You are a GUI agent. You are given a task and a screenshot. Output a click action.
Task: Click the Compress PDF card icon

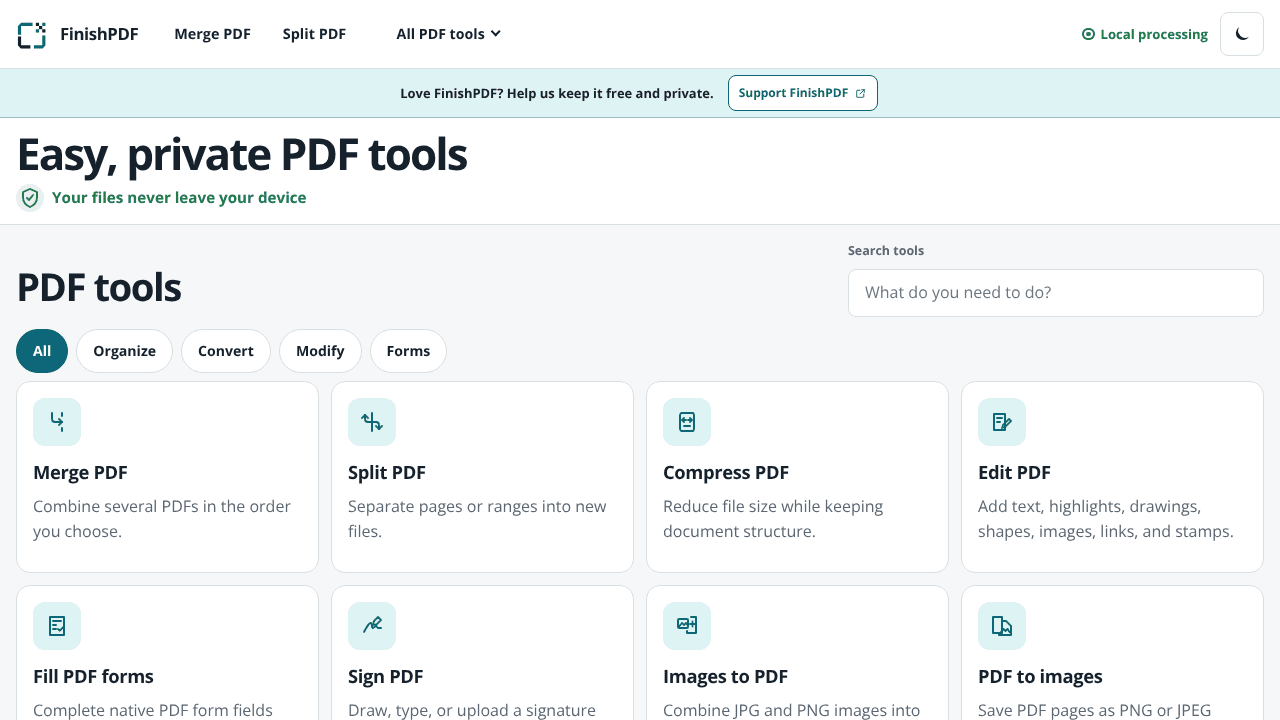687,422
